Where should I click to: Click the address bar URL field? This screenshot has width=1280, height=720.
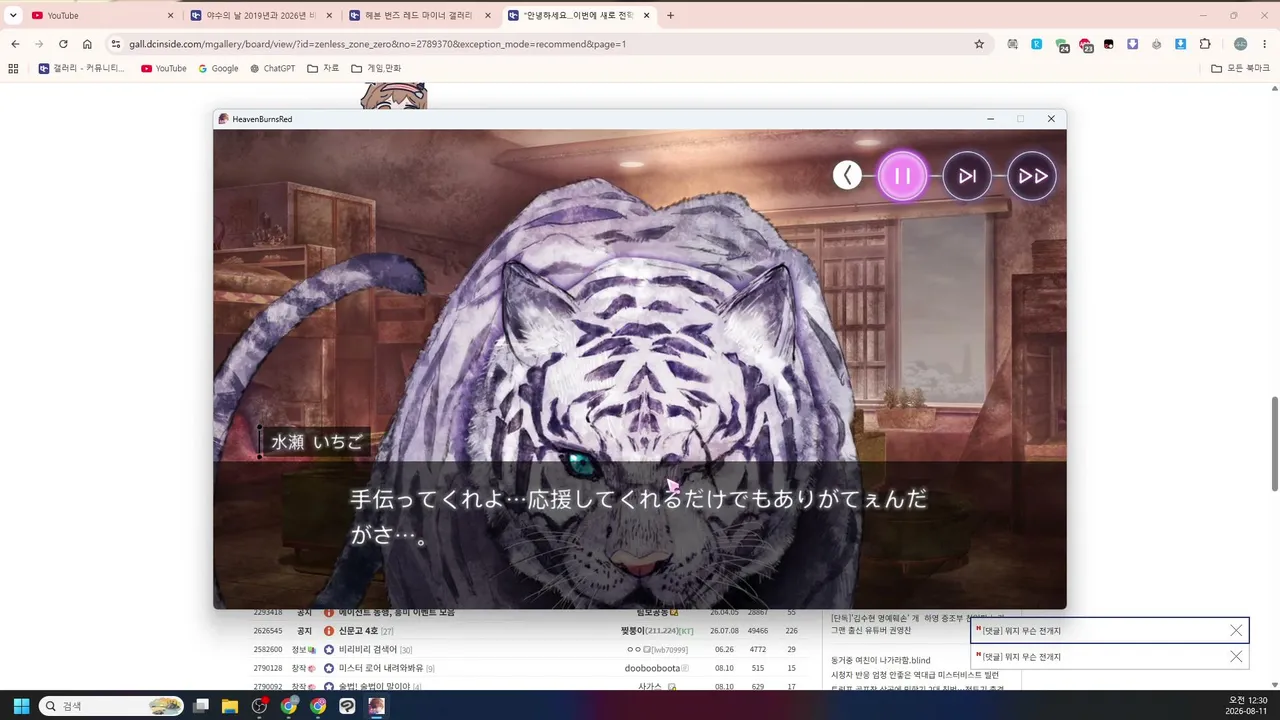[548, 44]
